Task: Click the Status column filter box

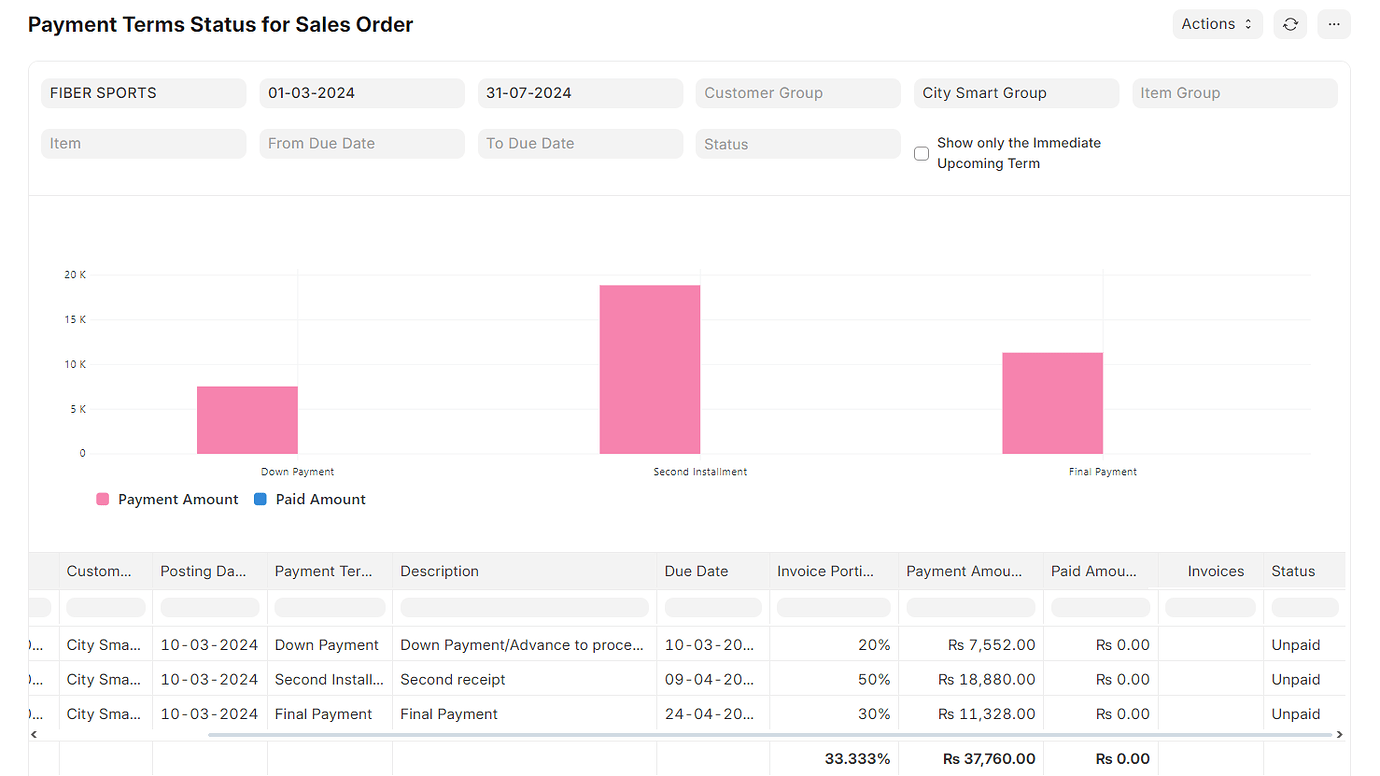Action: (1304, 607)
